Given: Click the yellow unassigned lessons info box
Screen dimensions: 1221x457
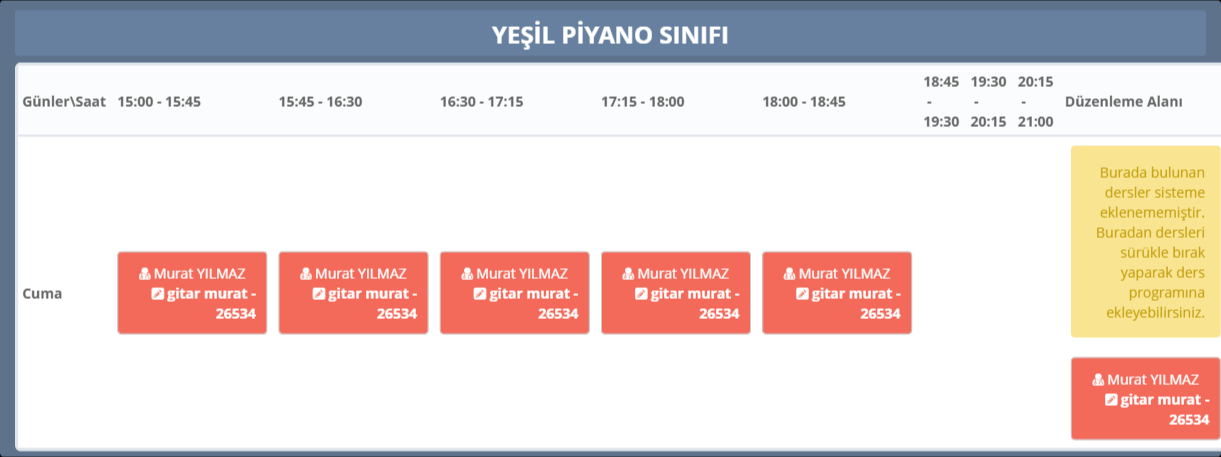Looking at the screenshot, I should click(1145, 241).
